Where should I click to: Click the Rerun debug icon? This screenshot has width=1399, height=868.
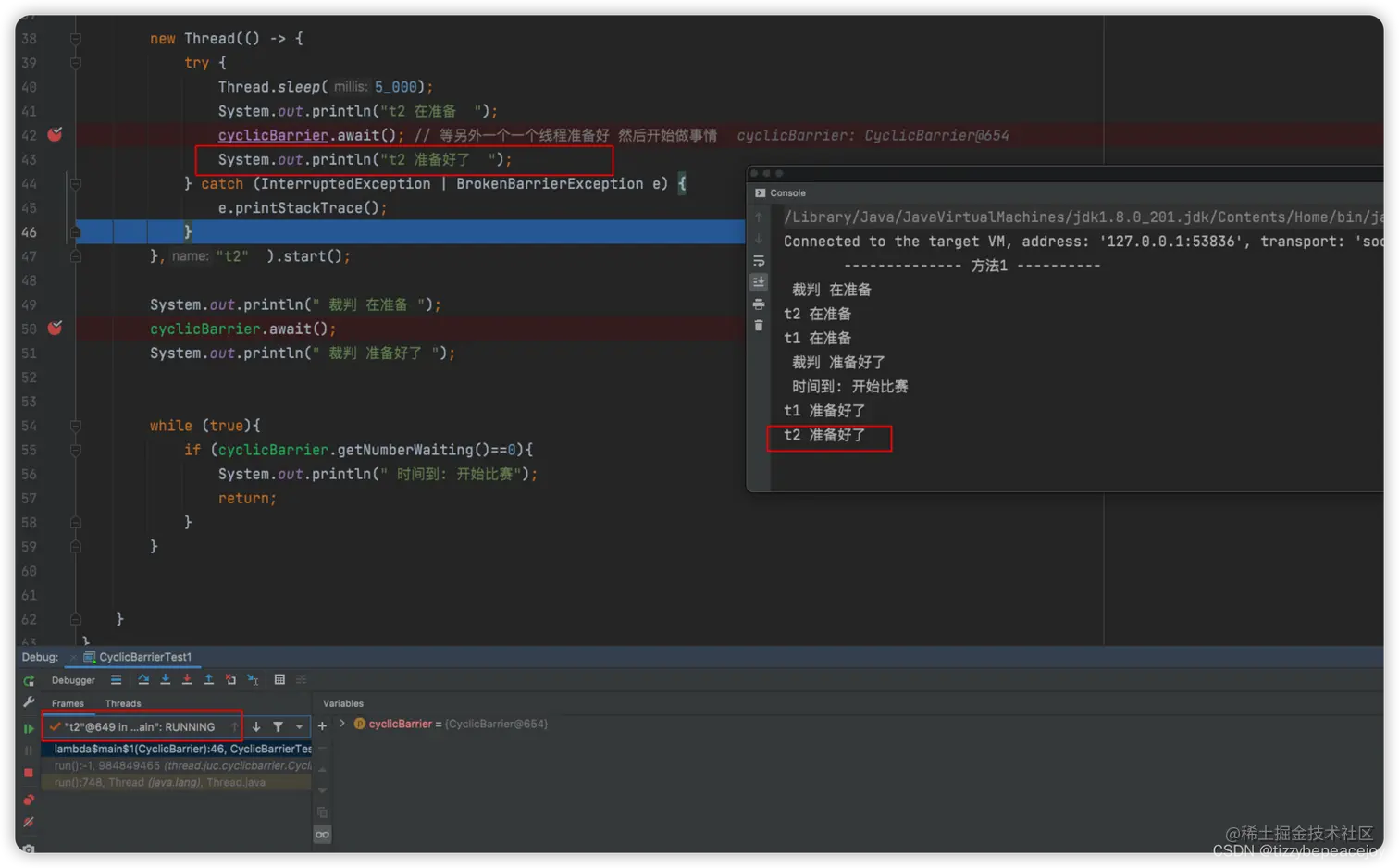pos(29,680)
